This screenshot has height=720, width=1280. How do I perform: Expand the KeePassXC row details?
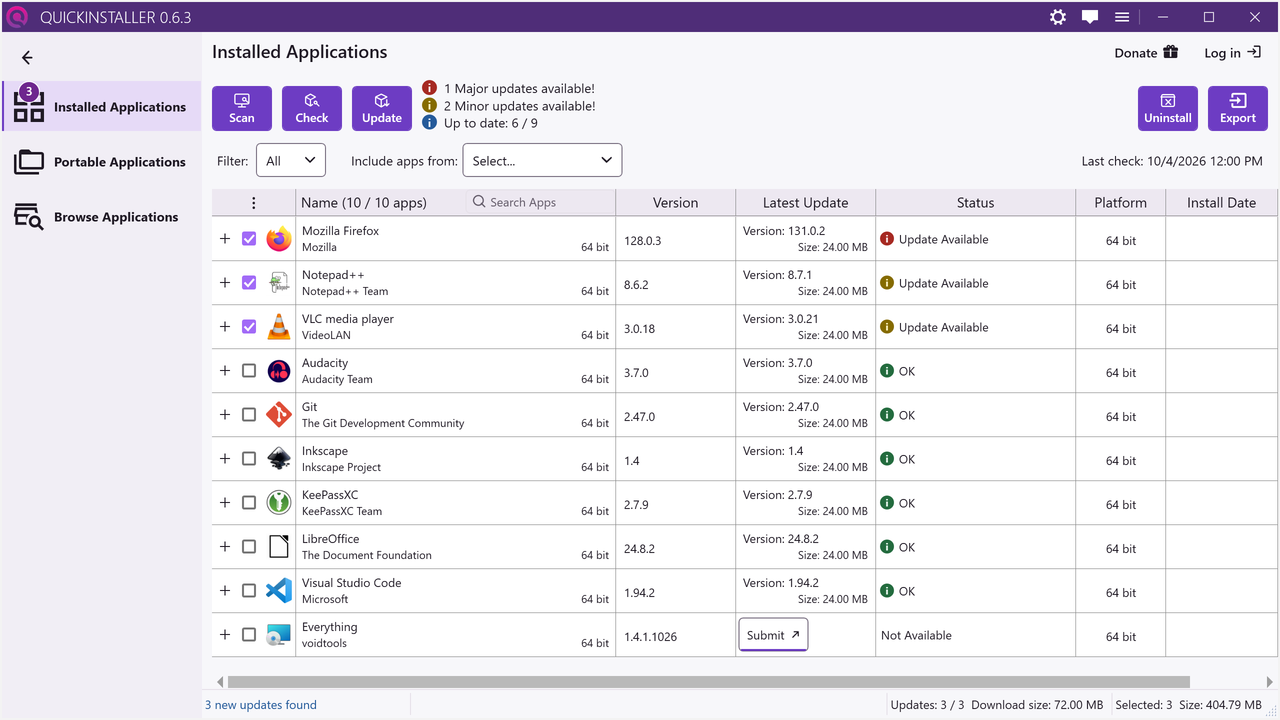click(x=225, y=503)
